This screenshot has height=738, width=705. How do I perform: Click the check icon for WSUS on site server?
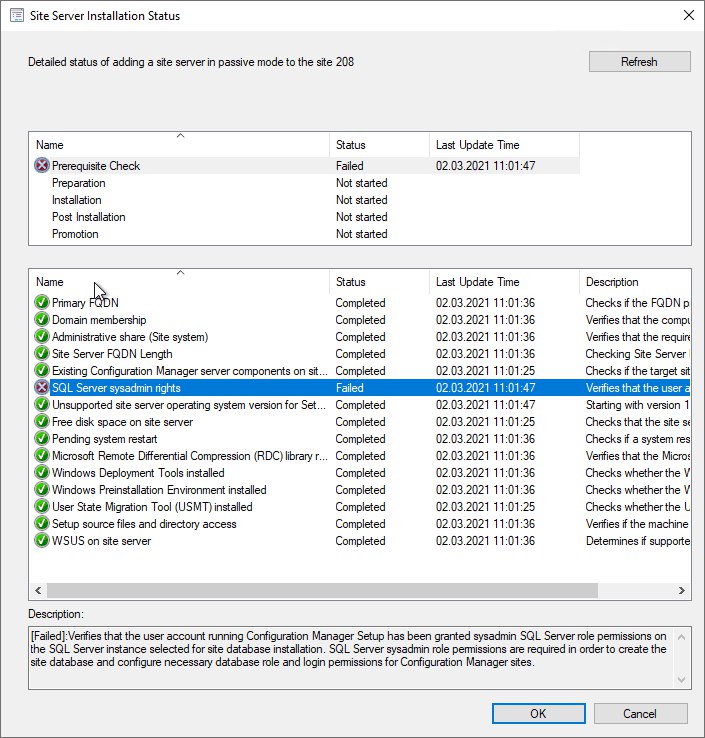coord(42,540)
